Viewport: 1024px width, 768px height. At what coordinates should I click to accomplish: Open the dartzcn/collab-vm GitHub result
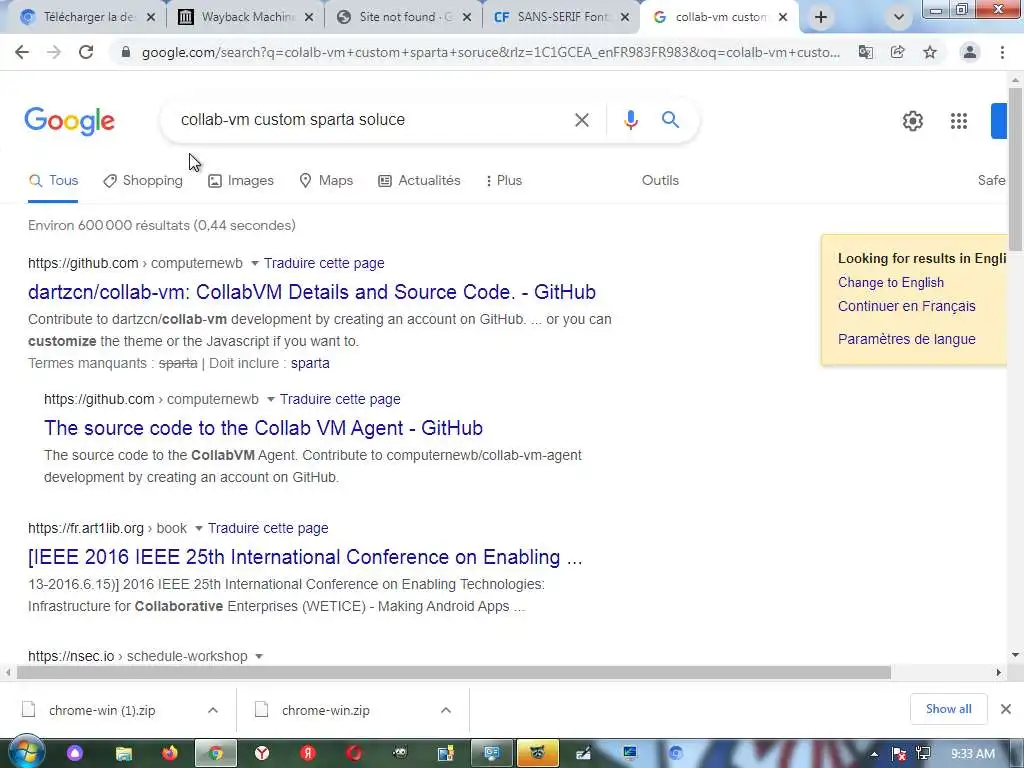(x=312, y=292)
